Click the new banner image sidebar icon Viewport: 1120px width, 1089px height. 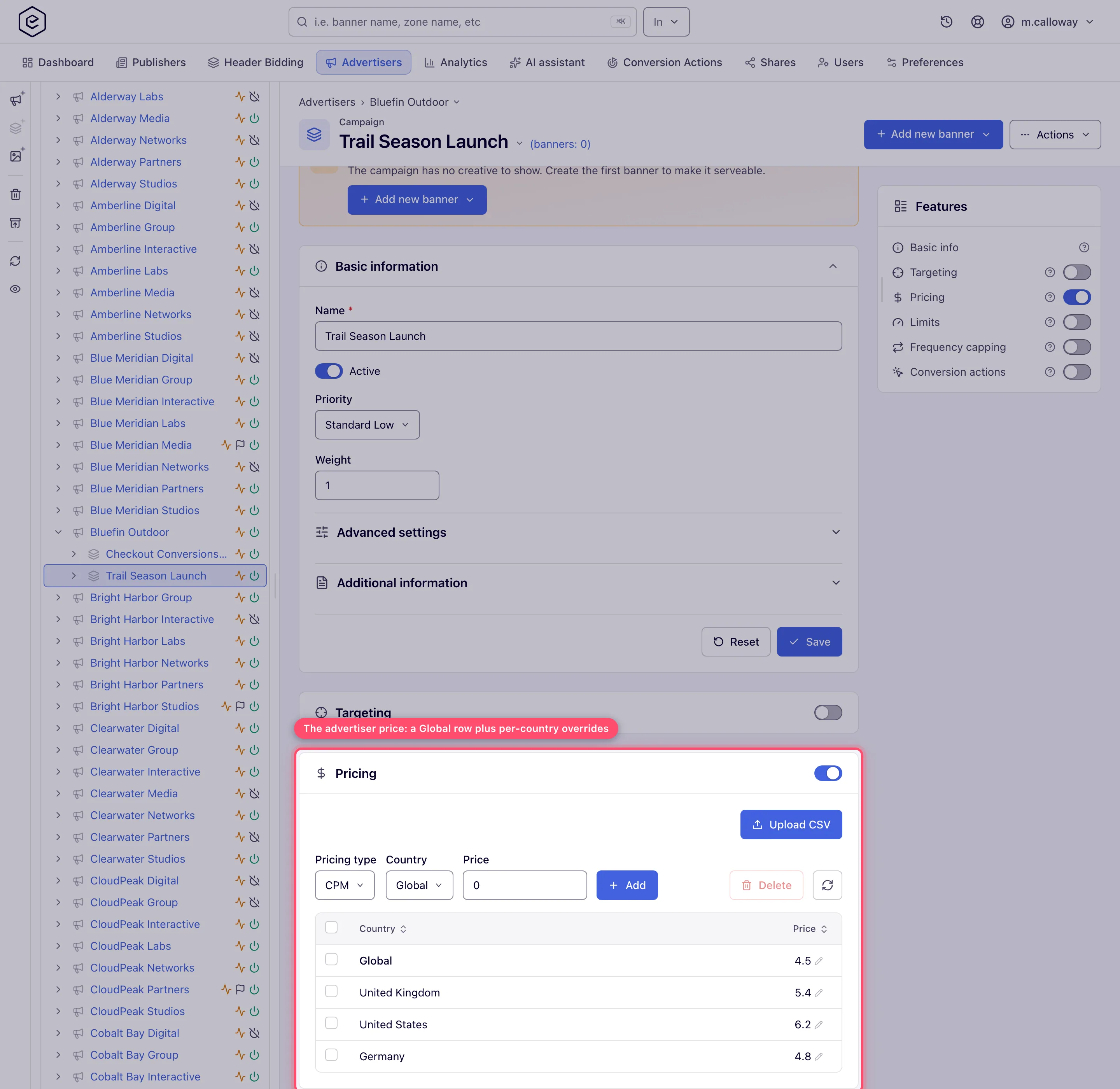pyautogui.click(x=17, y=155)
